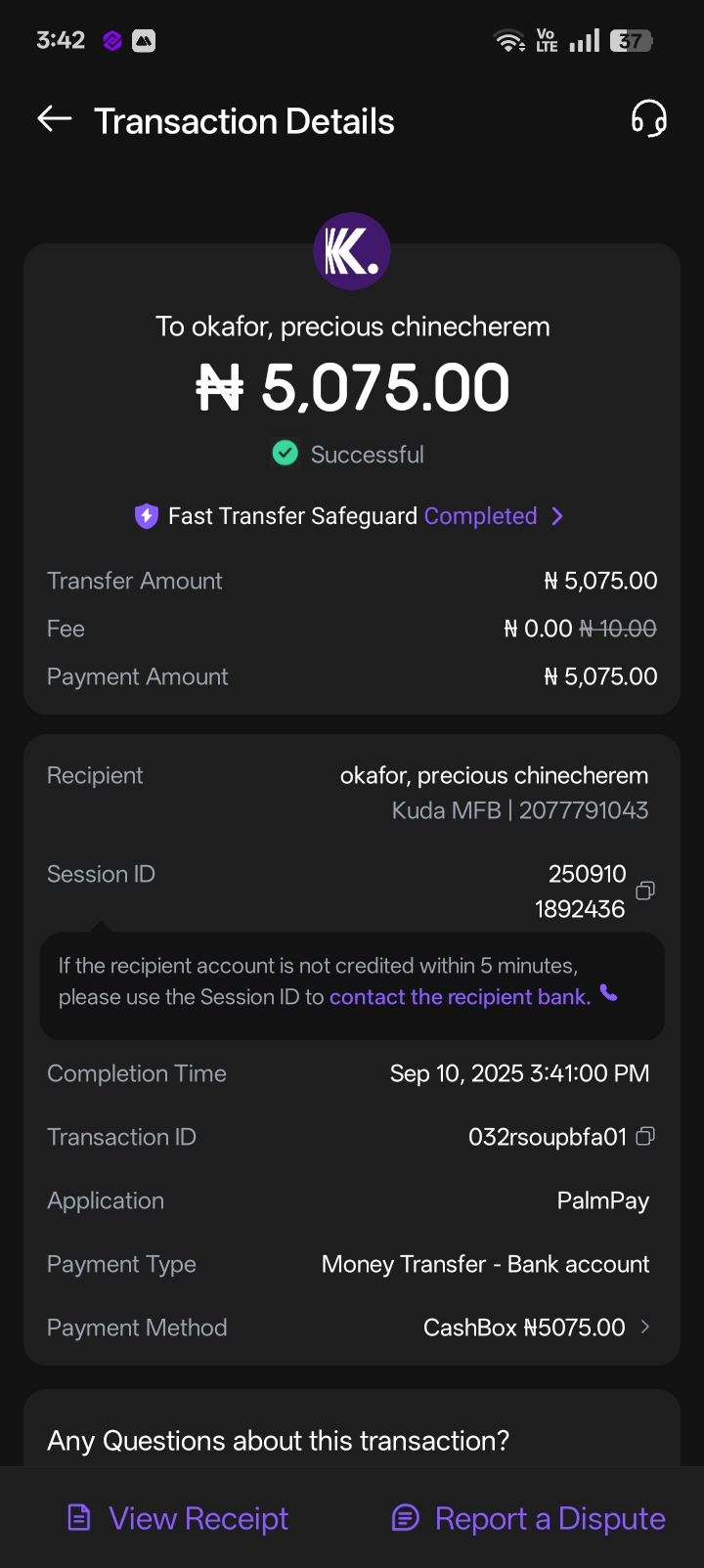704x1568 pixels.
Task: Tap the phone icon beside recipient bank
Action: (x=609, y=994)
